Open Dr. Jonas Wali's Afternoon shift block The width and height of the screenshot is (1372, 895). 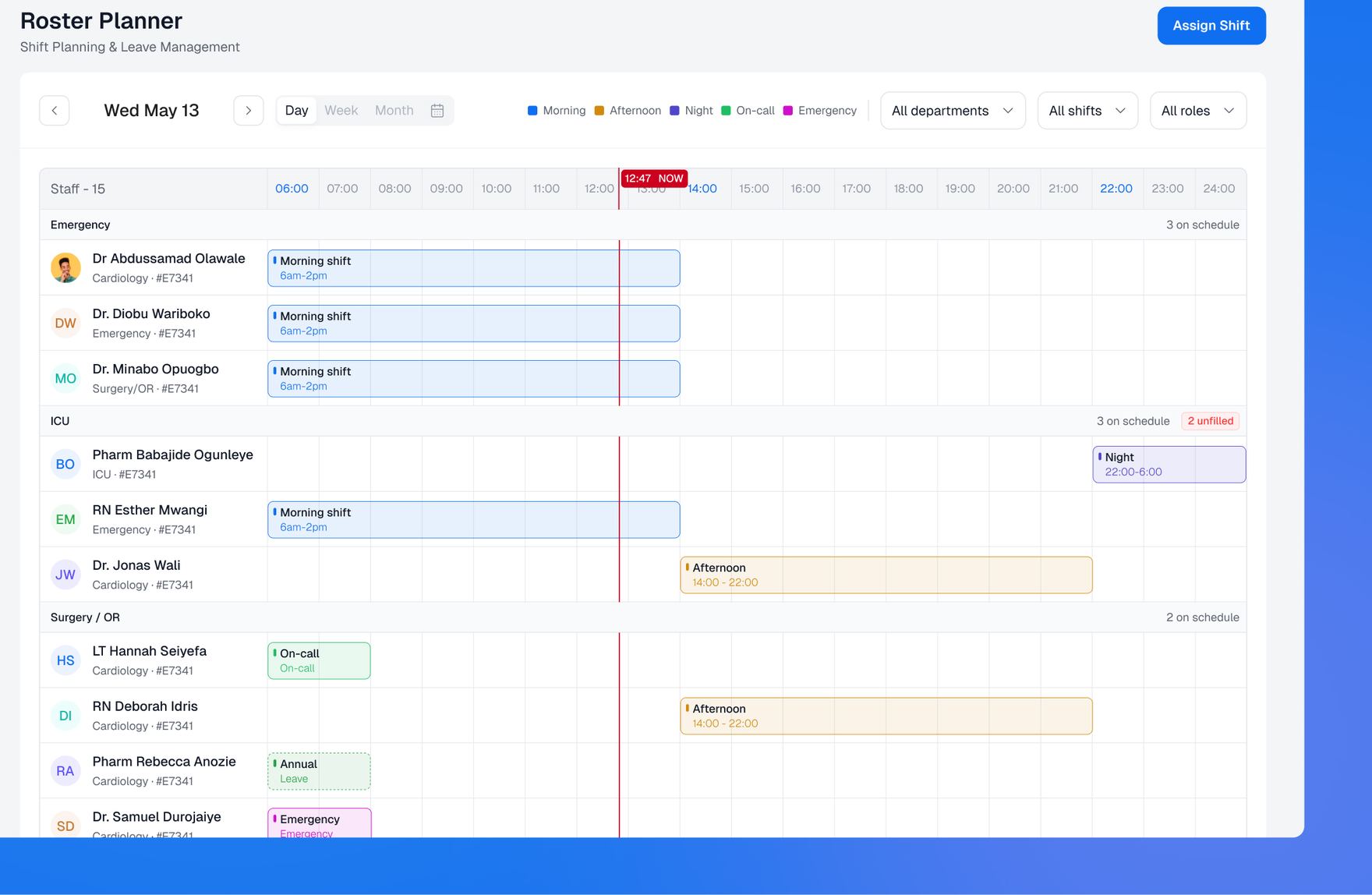pyautogui.click(x=886, y=575)
